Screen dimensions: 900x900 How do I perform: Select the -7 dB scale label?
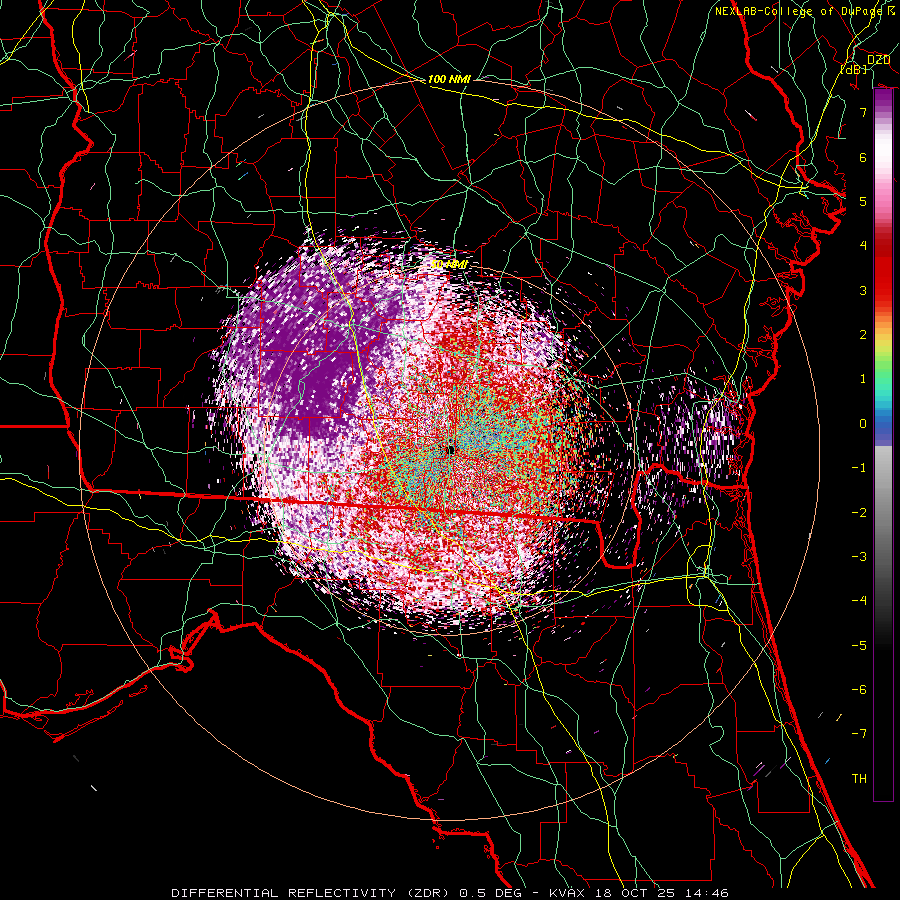point(859,734)
